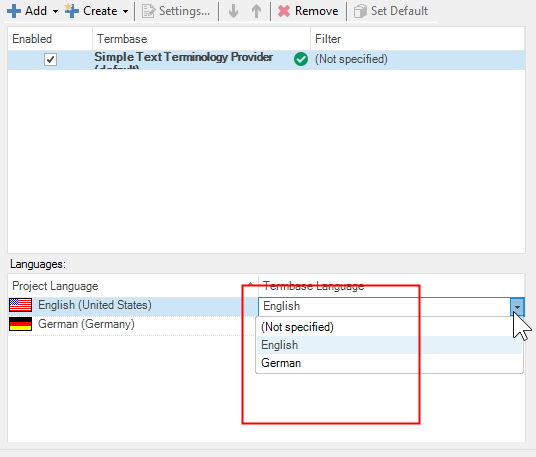Move termbase down with arrow icon
This screenshot has height=457, width=536.
[x=233, y=11]
